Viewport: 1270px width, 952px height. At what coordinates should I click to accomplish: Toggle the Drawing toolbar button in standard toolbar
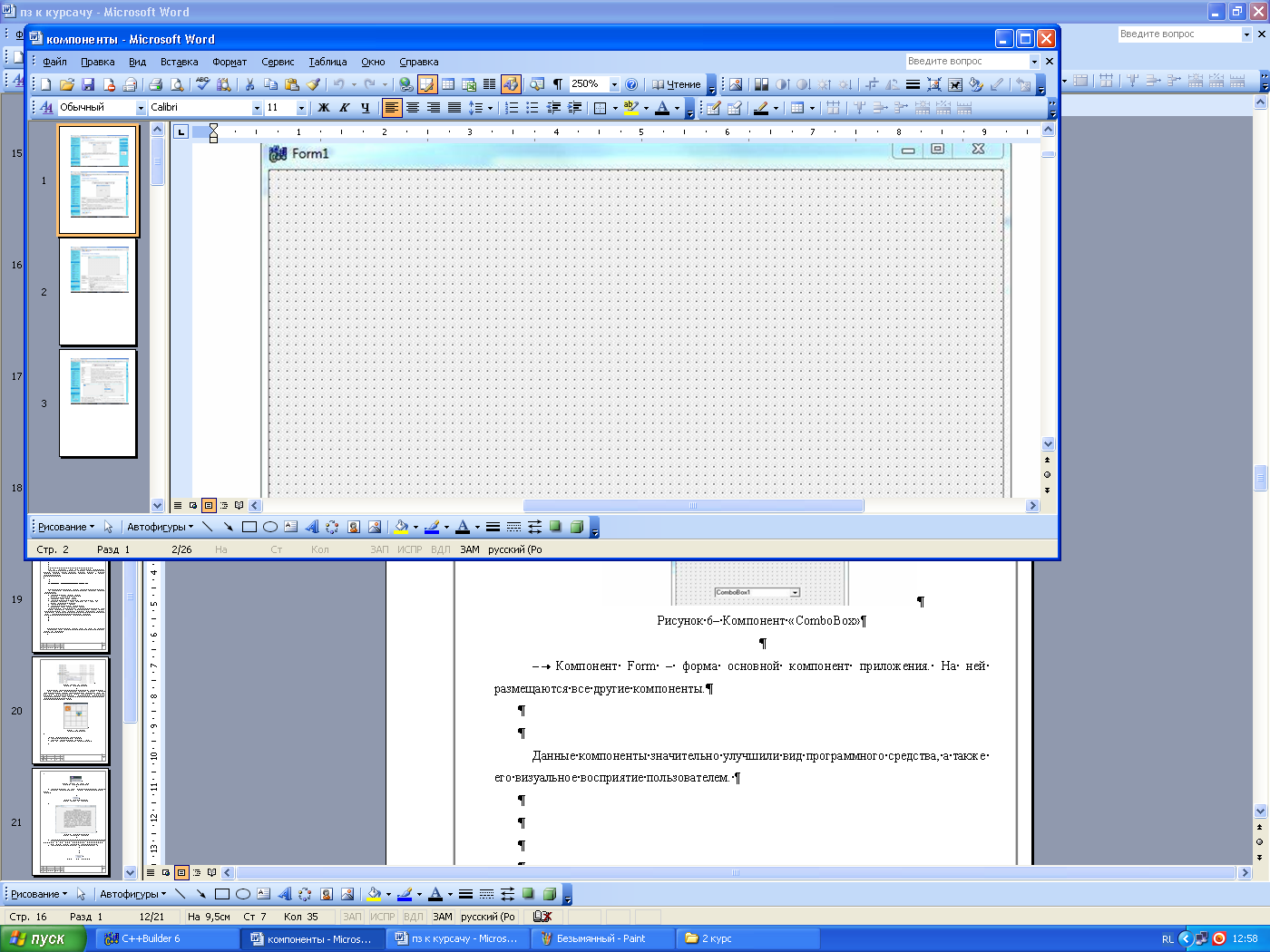[511, 84]
